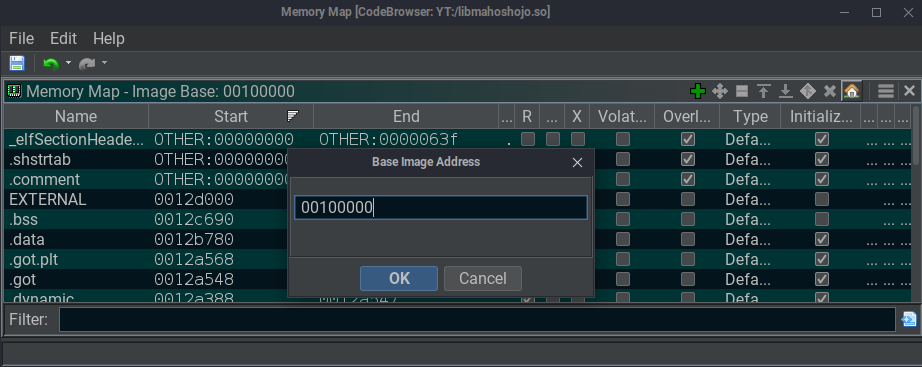Click the Volat... column header

(x=623, y=116)
